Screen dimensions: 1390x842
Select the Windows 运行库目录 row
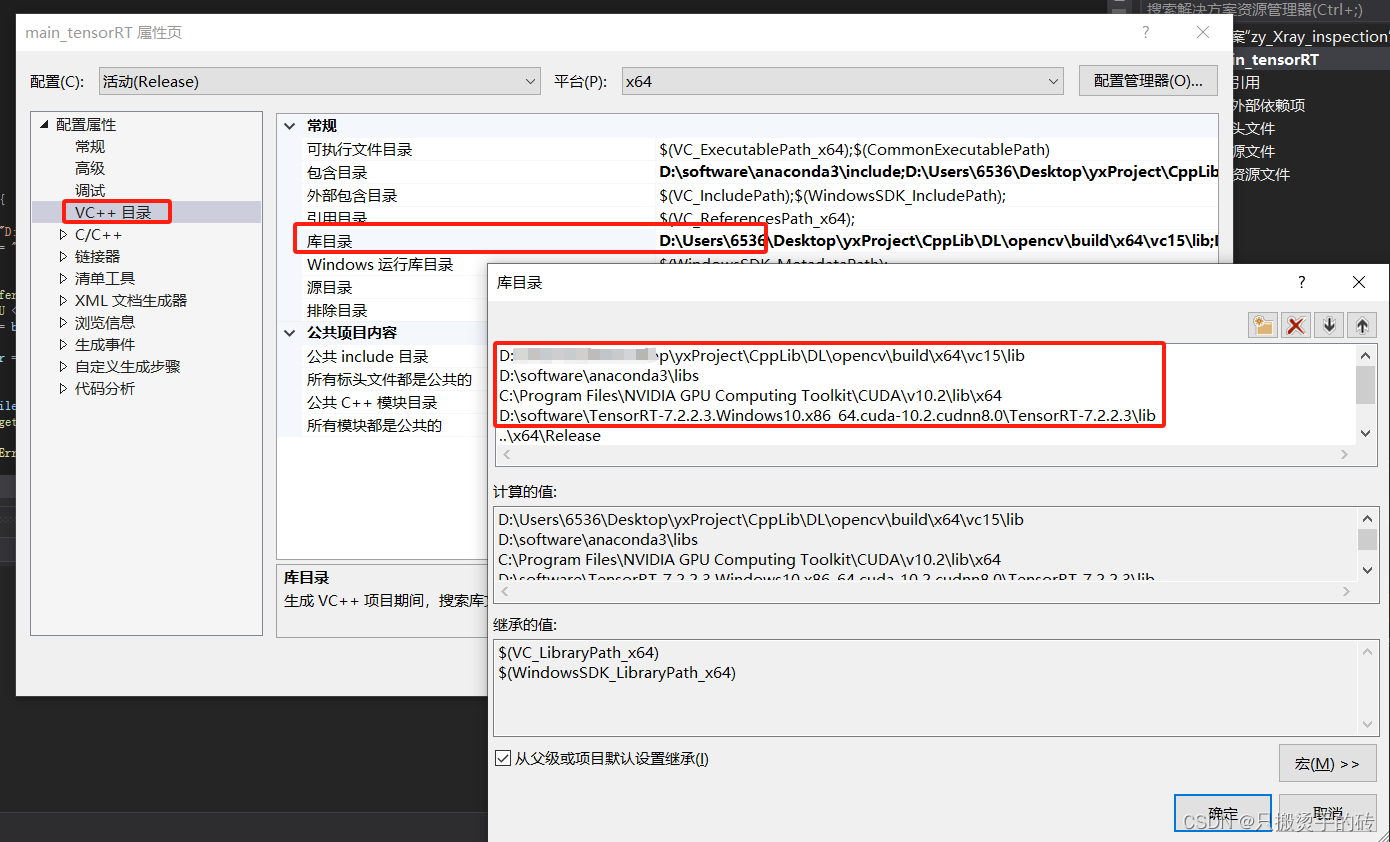pos(380,264)
